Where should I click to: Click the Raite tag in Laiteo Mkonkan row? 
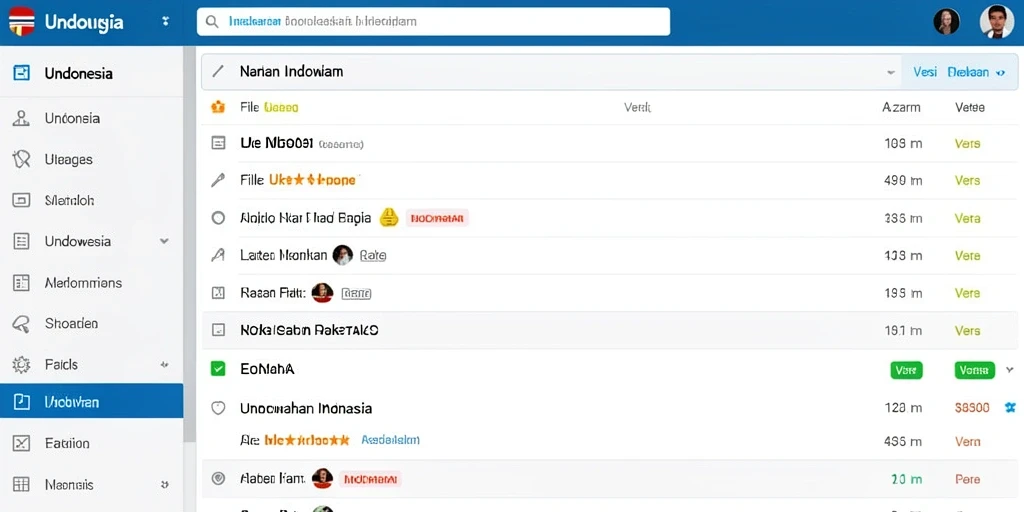pos(373,256)
